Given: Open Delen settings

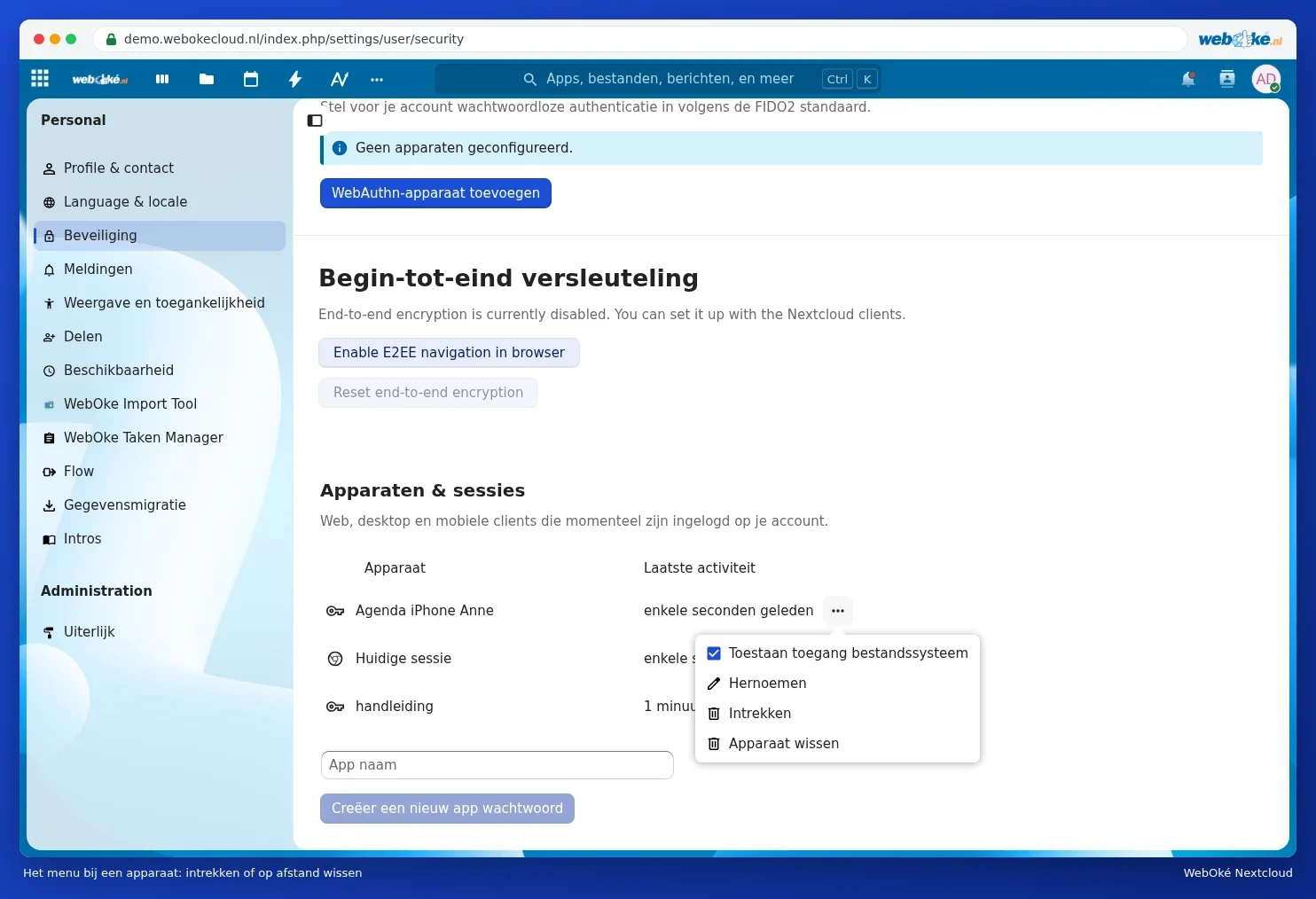Looking at the screenshot, I should pyautogui.click(x=160, y=337).
